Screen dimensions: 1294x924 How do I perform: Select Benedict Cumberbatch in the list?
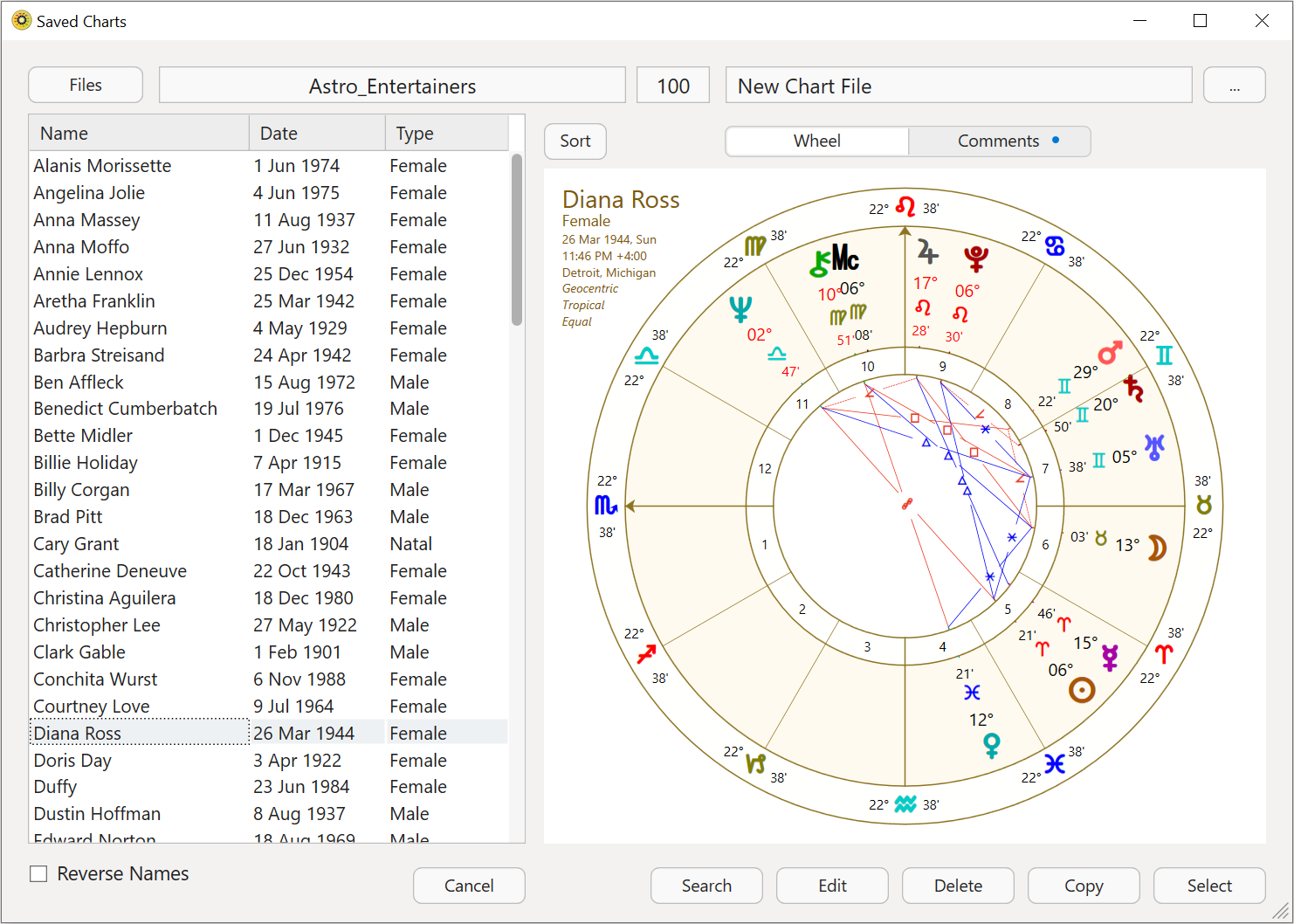tap(269, 408)
